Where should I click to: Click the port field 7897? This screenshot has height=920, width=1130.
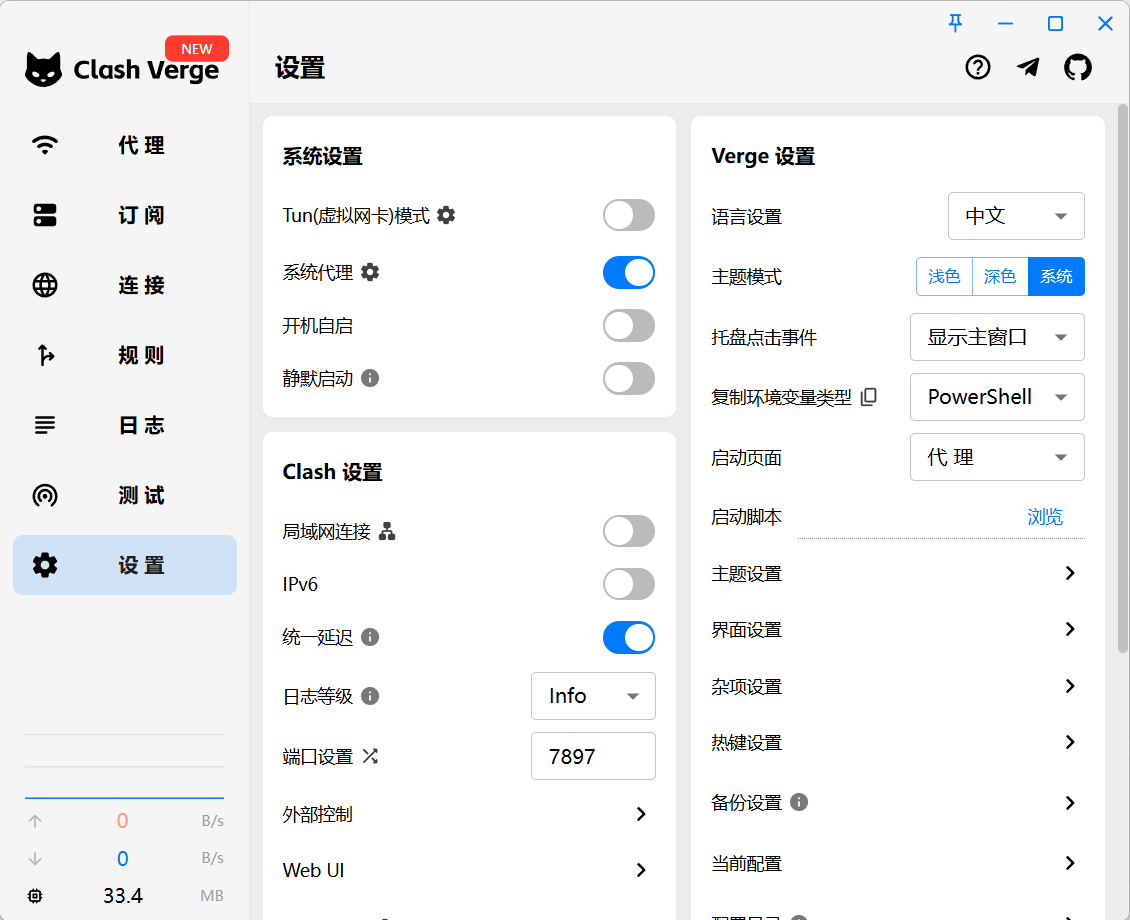(x=593, y=756)
